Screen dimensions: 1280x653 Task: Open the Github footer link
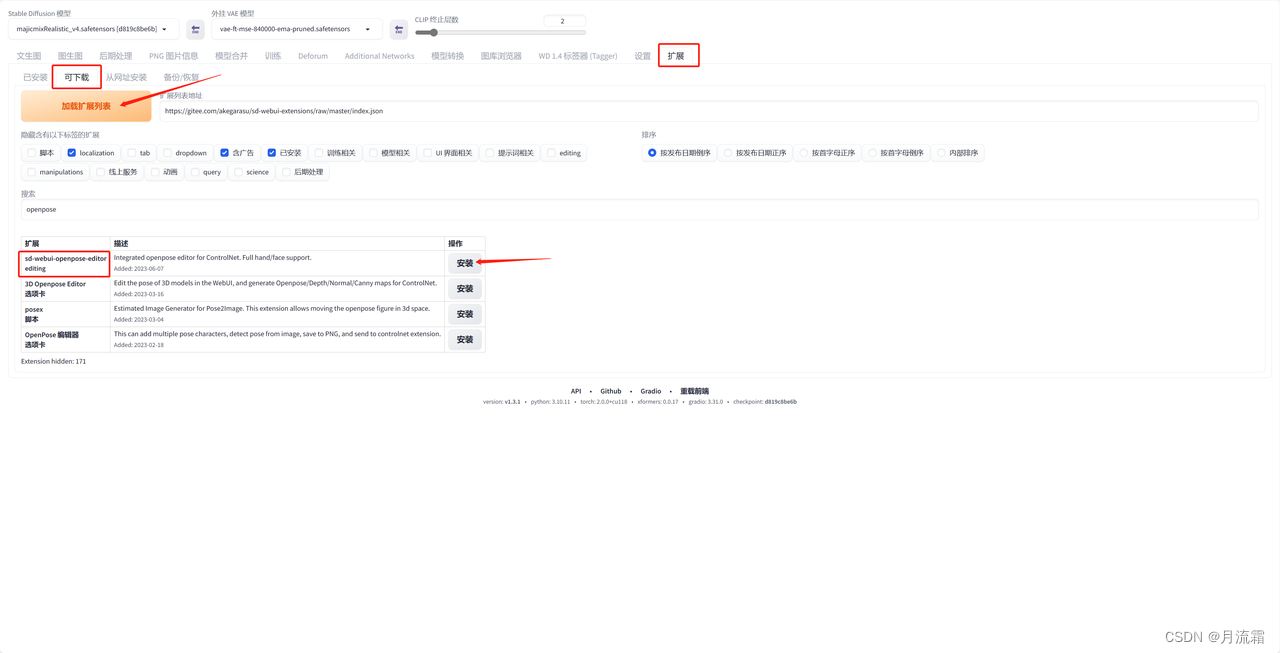(611, 391)
